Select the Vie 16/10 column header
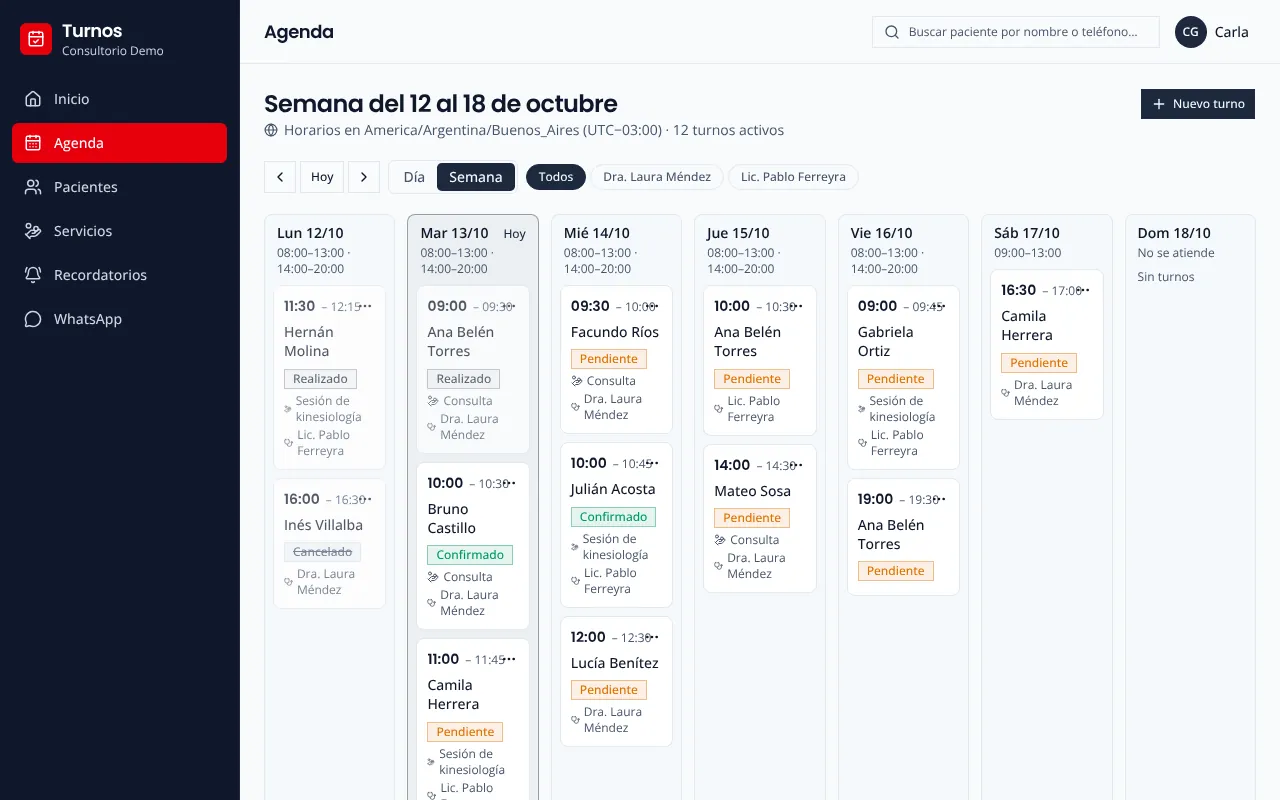 pyautogui.click(x=882, y=233)
